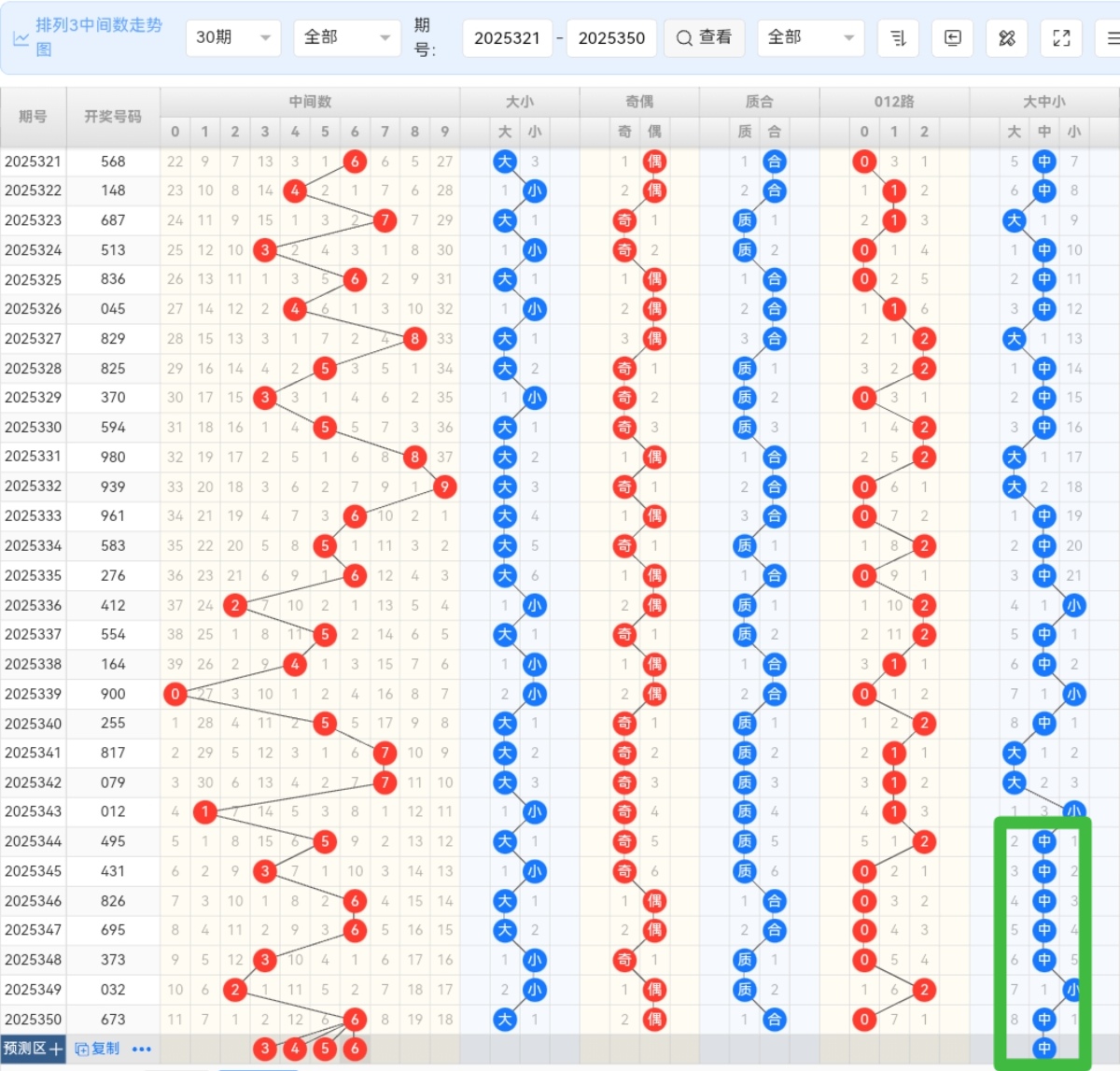Enter fullscreen with the expand icon

[x=1061, y=38]
